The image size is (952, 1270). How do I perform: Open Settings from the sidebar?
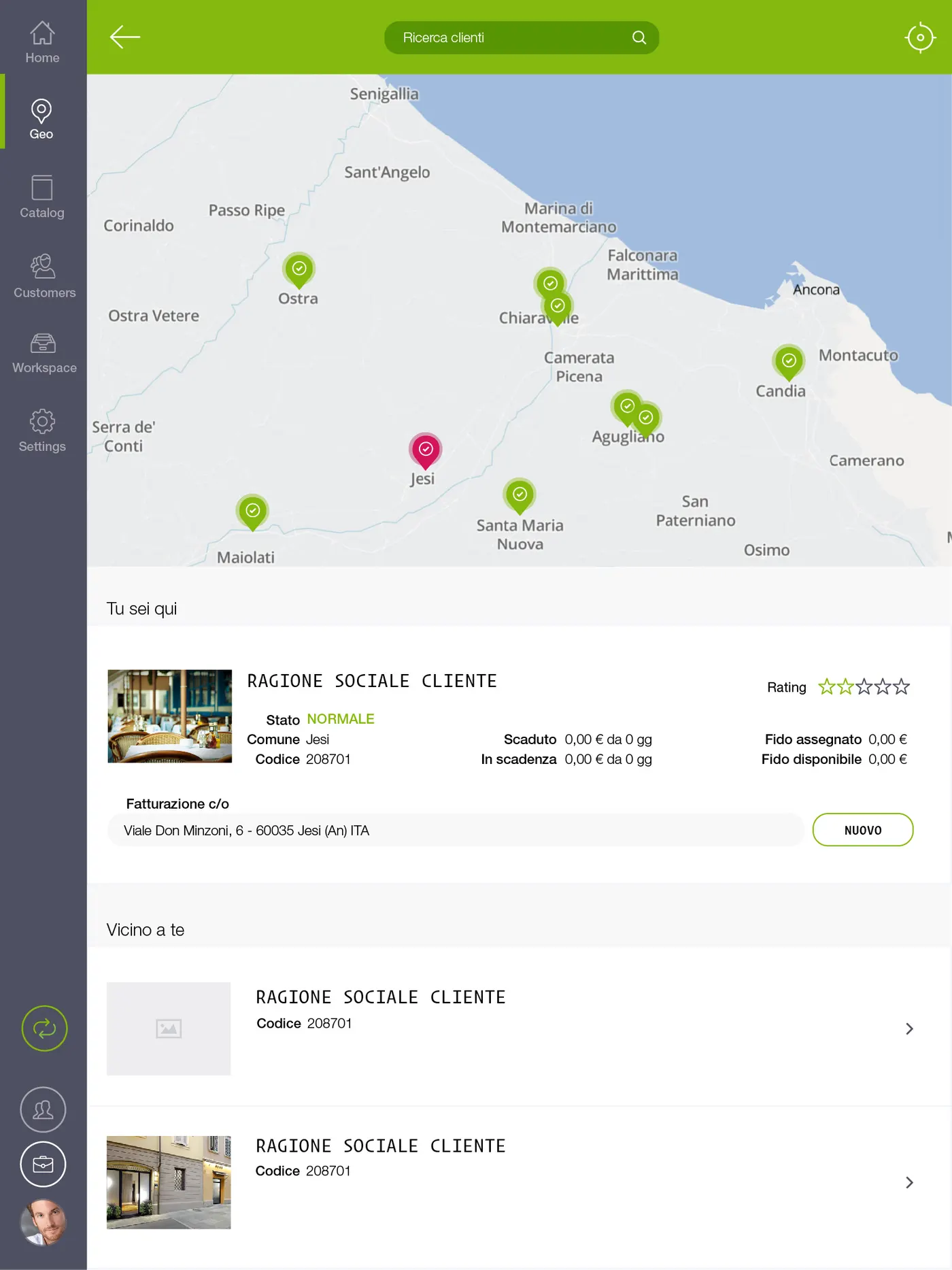tap(42, 431)
